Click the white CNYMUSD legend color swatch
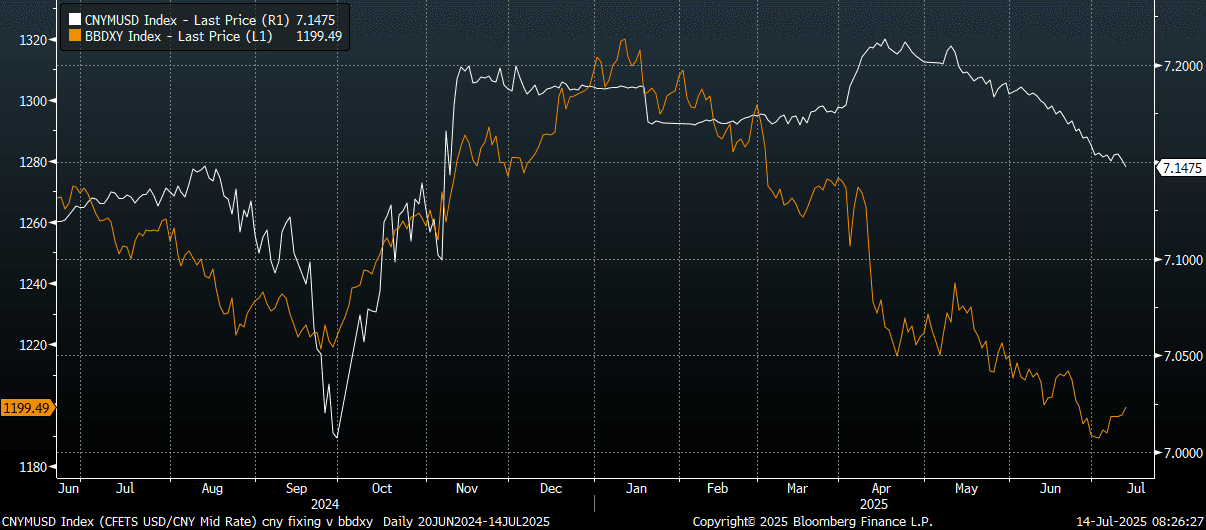 pos(72,18)
